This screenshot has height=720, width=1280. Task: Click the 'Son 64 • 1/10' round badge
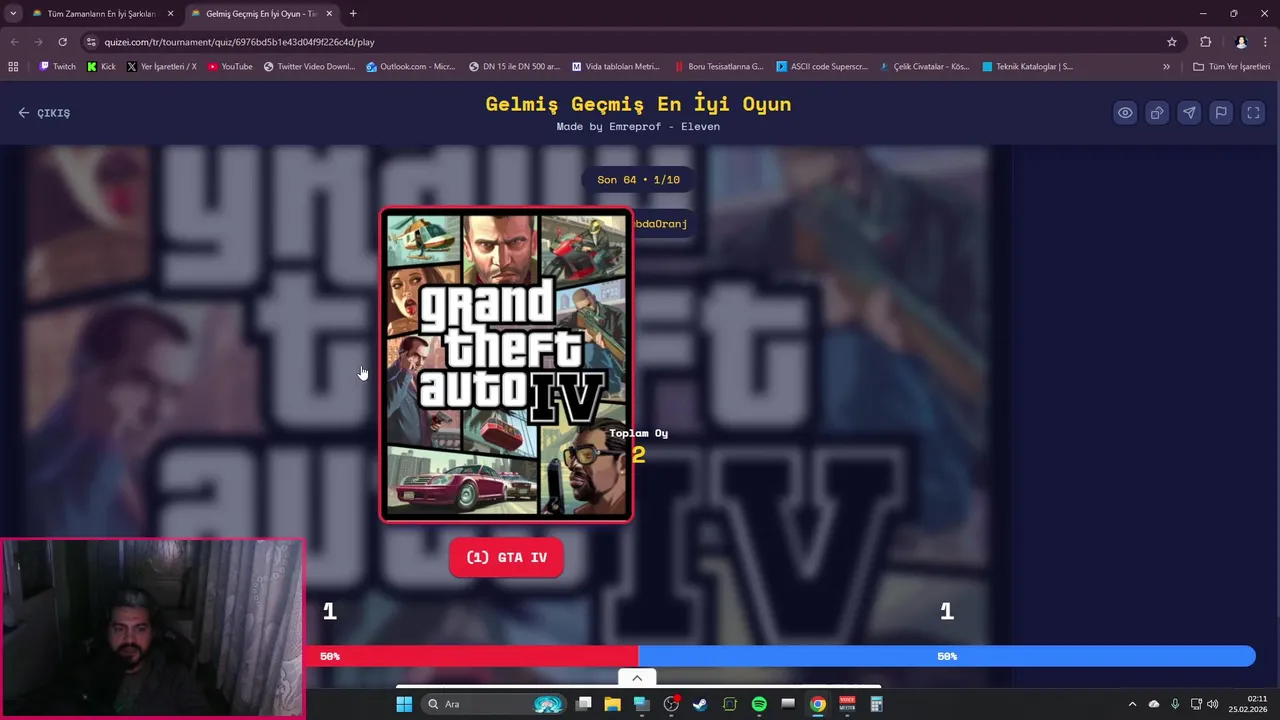click(x=638, y=180)
